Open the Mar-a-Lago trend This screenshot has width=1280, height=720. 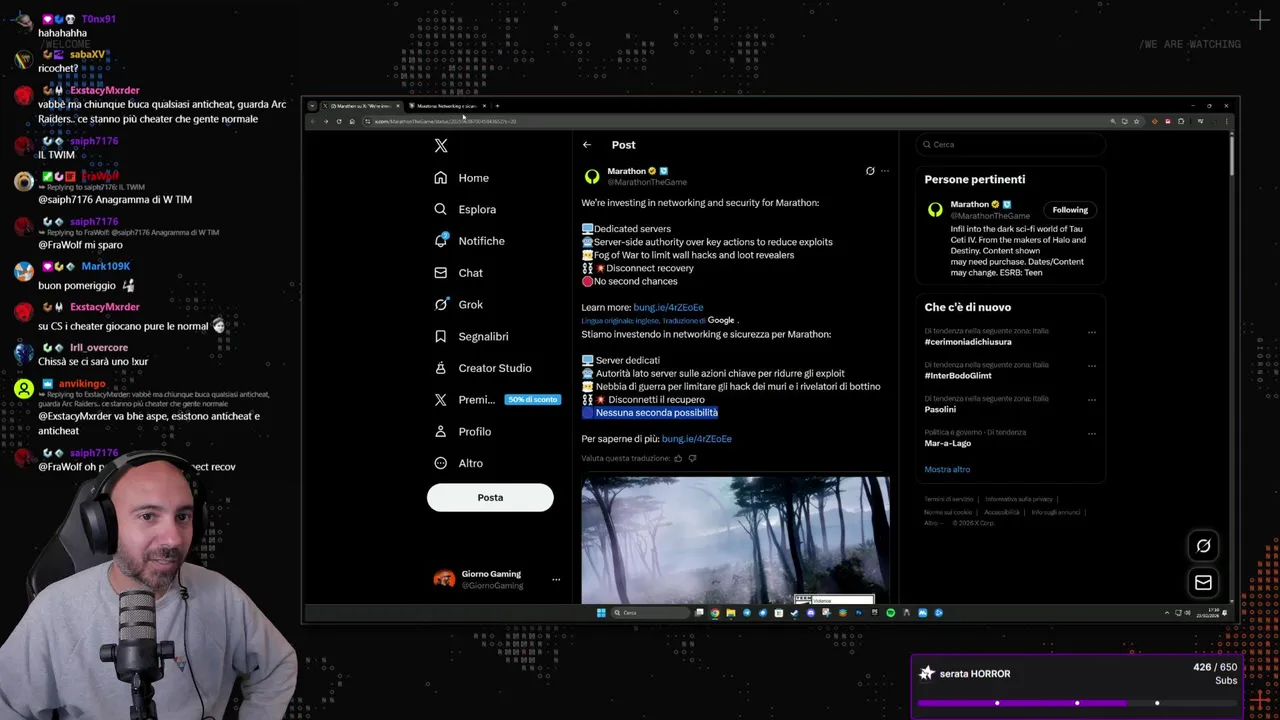[947, 443]
